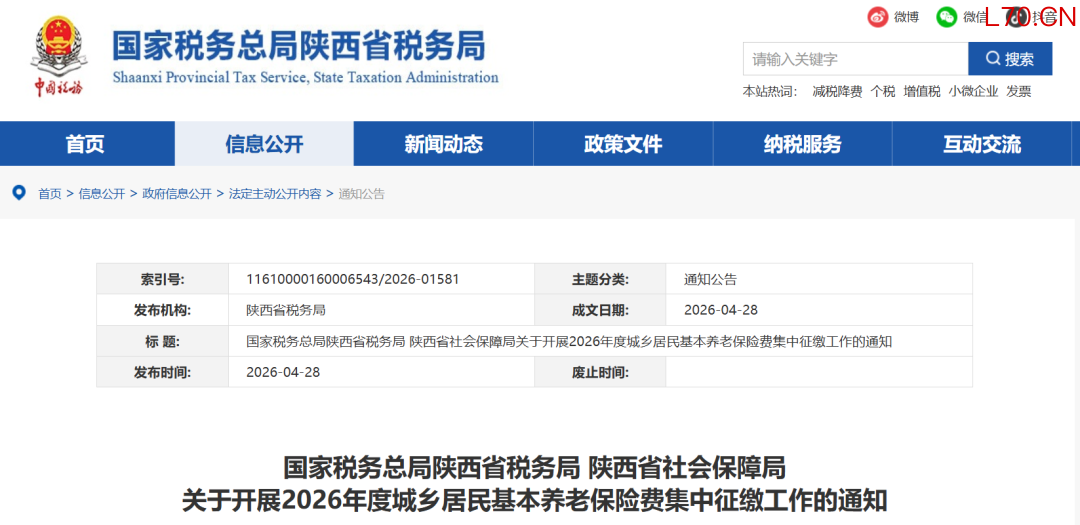
Task: Switch to 纳税服务 navigation tab
Action: 802,144
